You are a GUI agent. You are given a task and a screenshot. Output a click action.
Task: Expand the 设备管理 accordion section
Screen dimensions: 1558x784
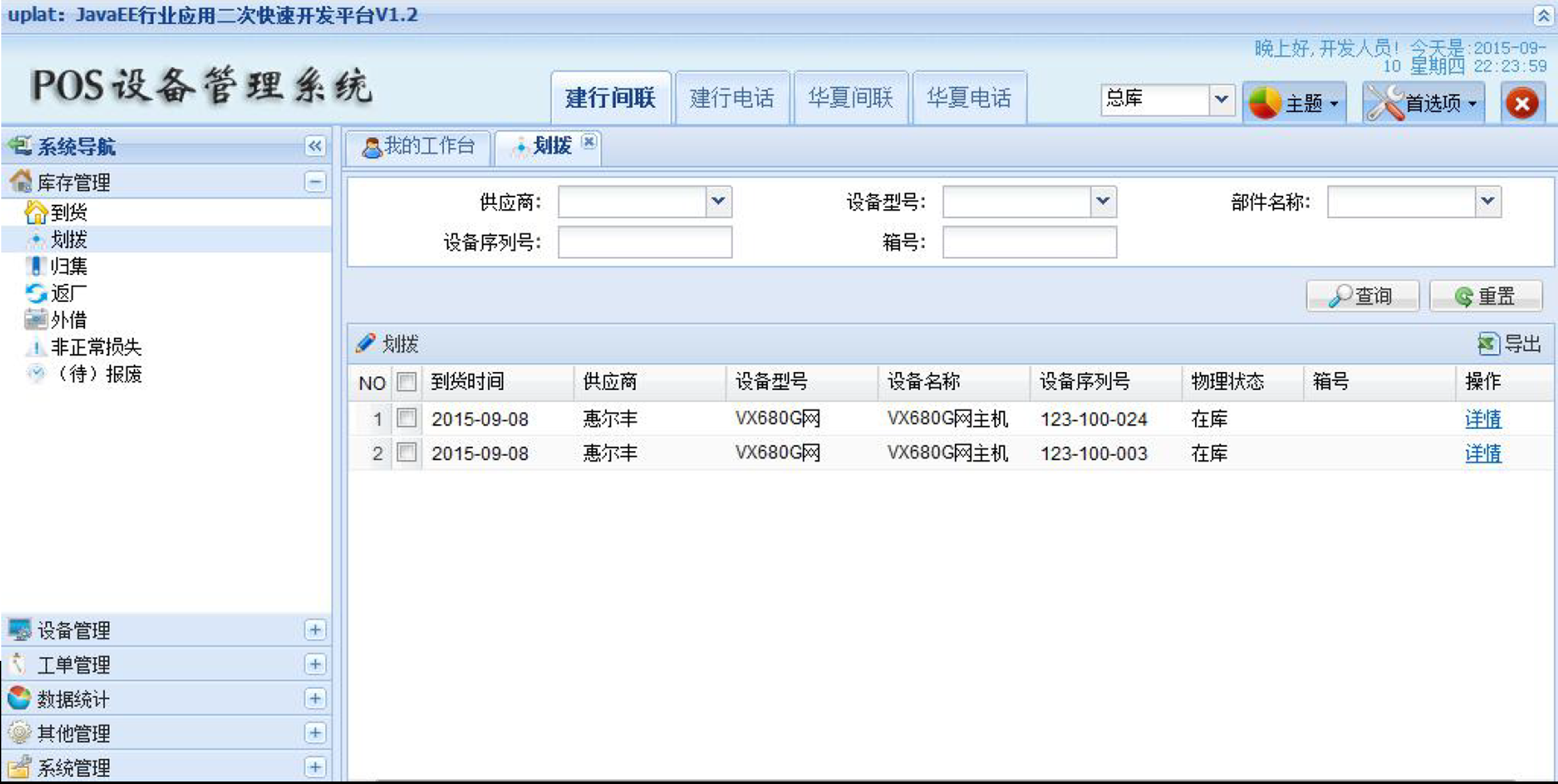(x=315, y=630)
